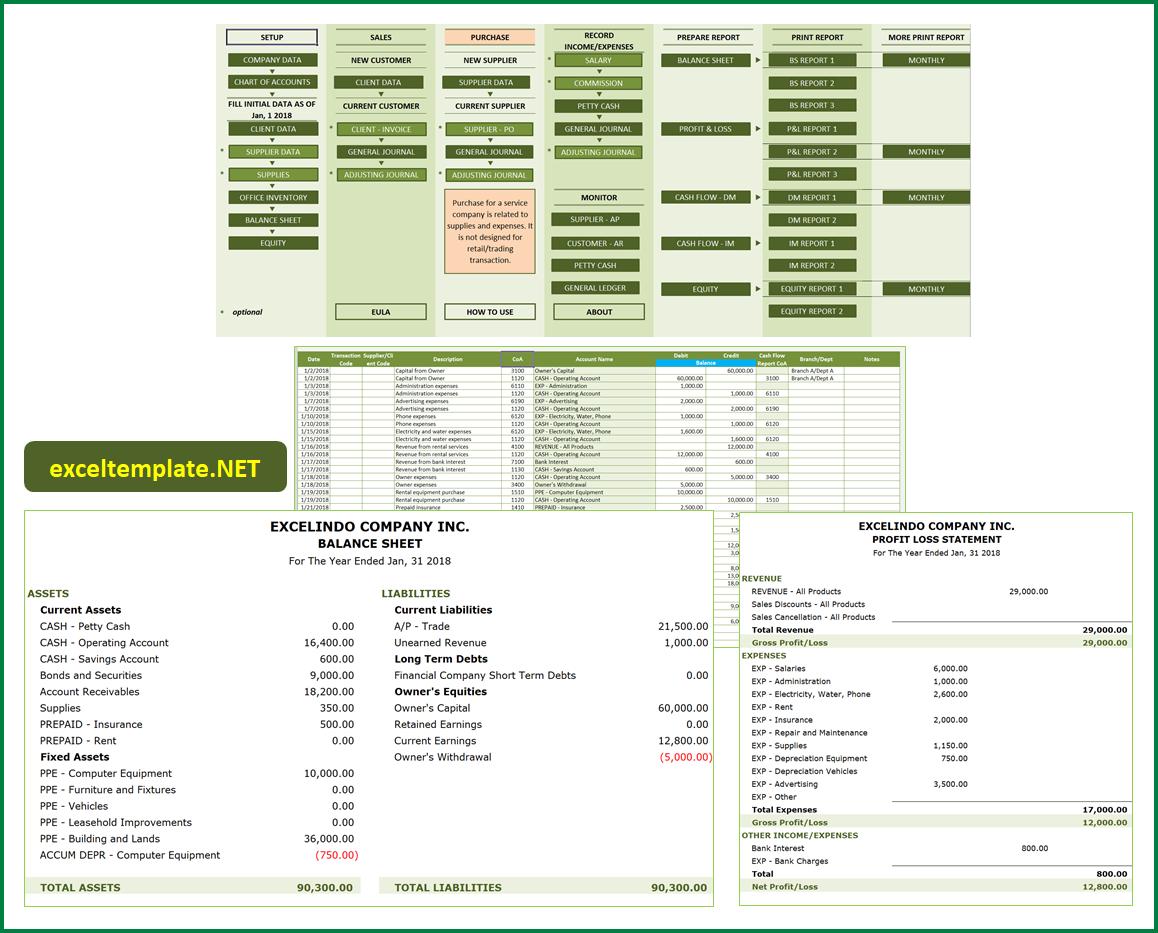The image size is (1158, 933).
Task: Click the ABOUT button
Action: click(x=599, y=312)
